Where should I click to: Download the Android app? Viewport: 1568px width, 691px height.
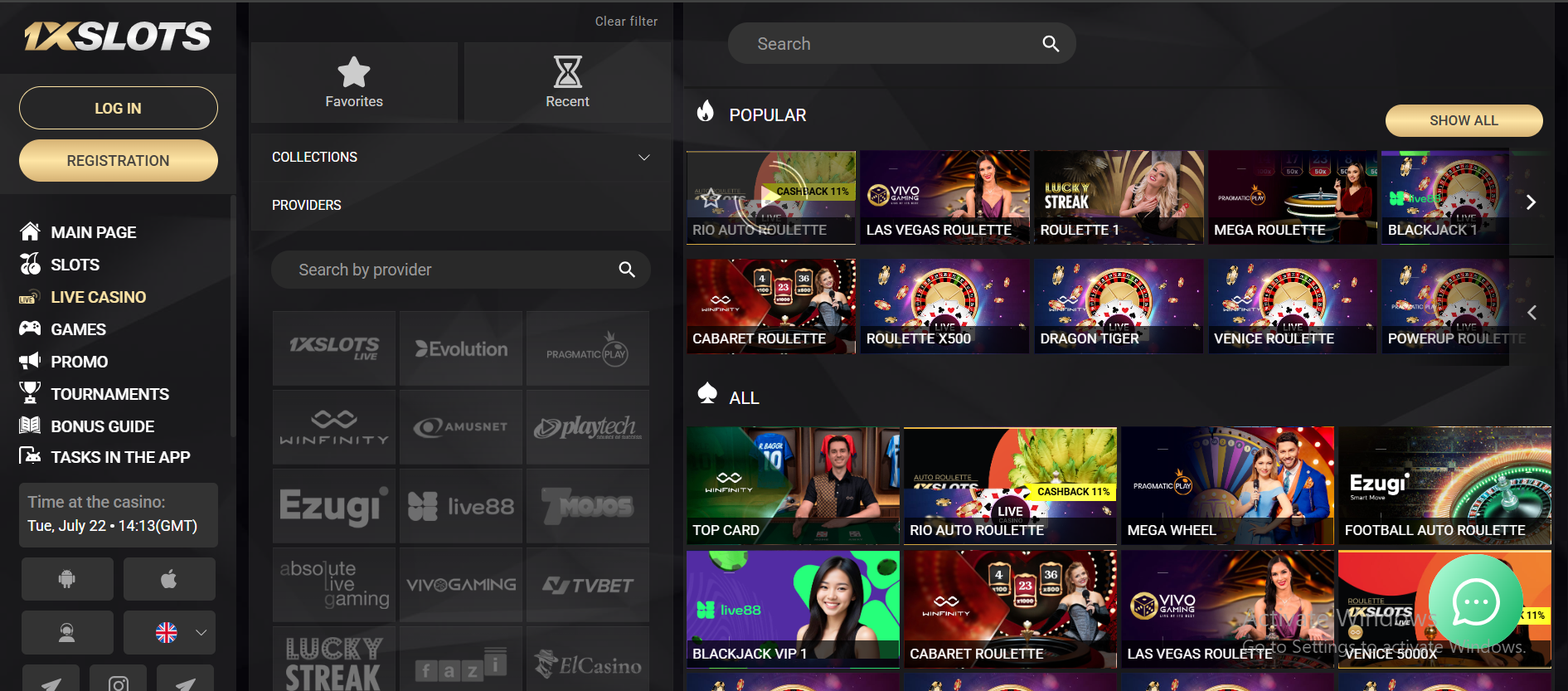point(67,579)
